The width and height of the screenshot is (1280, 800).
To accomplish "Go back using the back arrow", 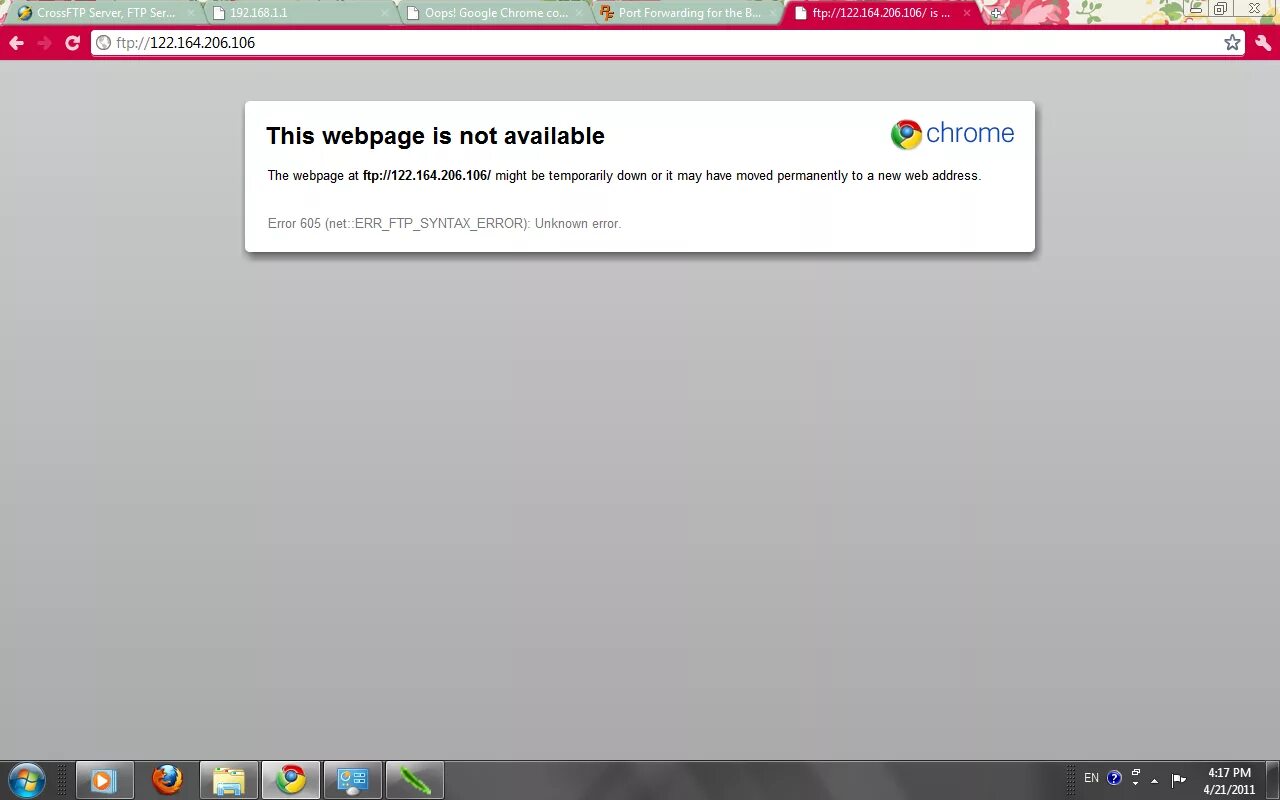I will (16, 43).
